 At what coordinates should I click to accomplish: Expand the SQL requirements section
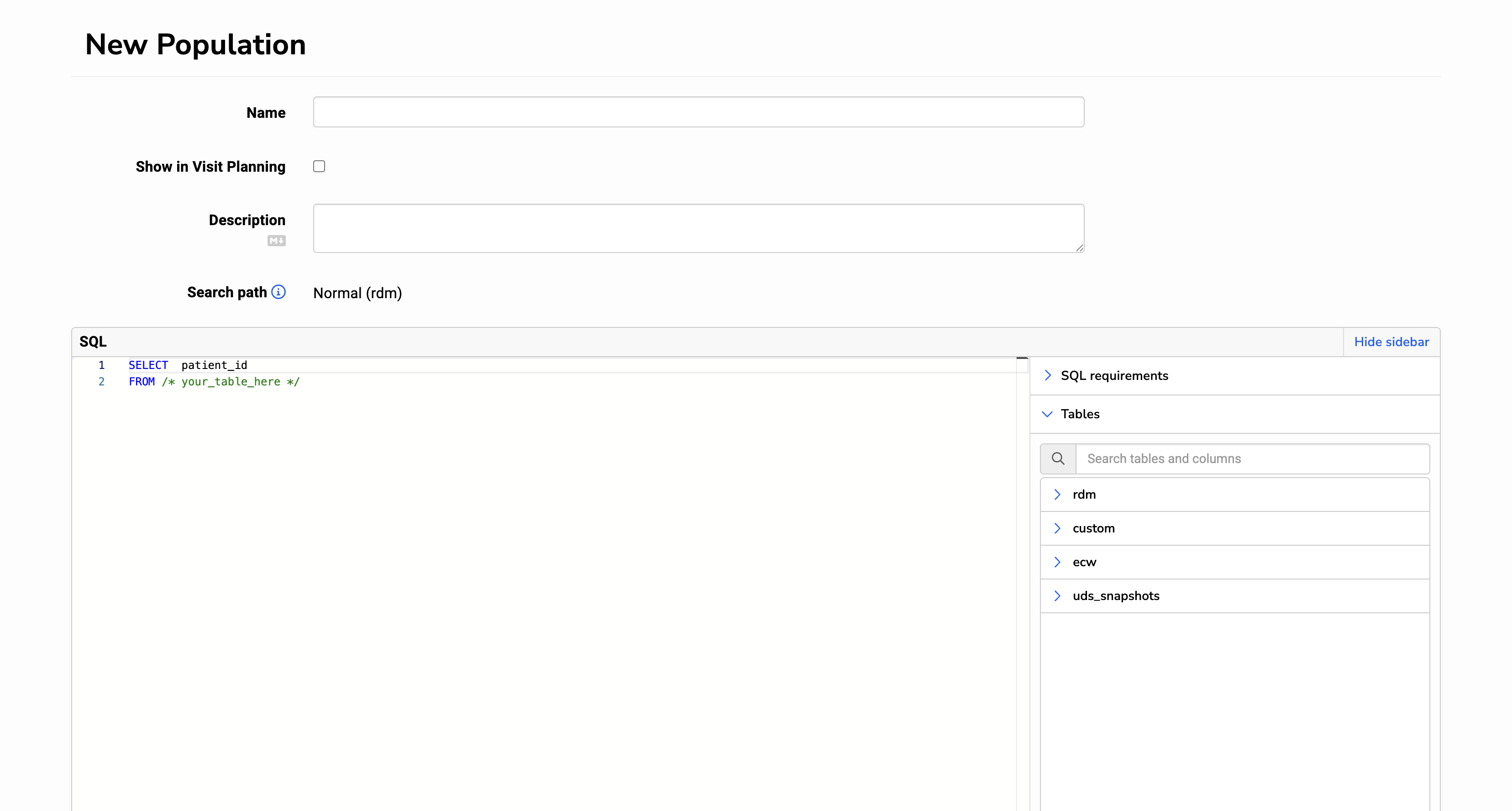point(1048,375)
